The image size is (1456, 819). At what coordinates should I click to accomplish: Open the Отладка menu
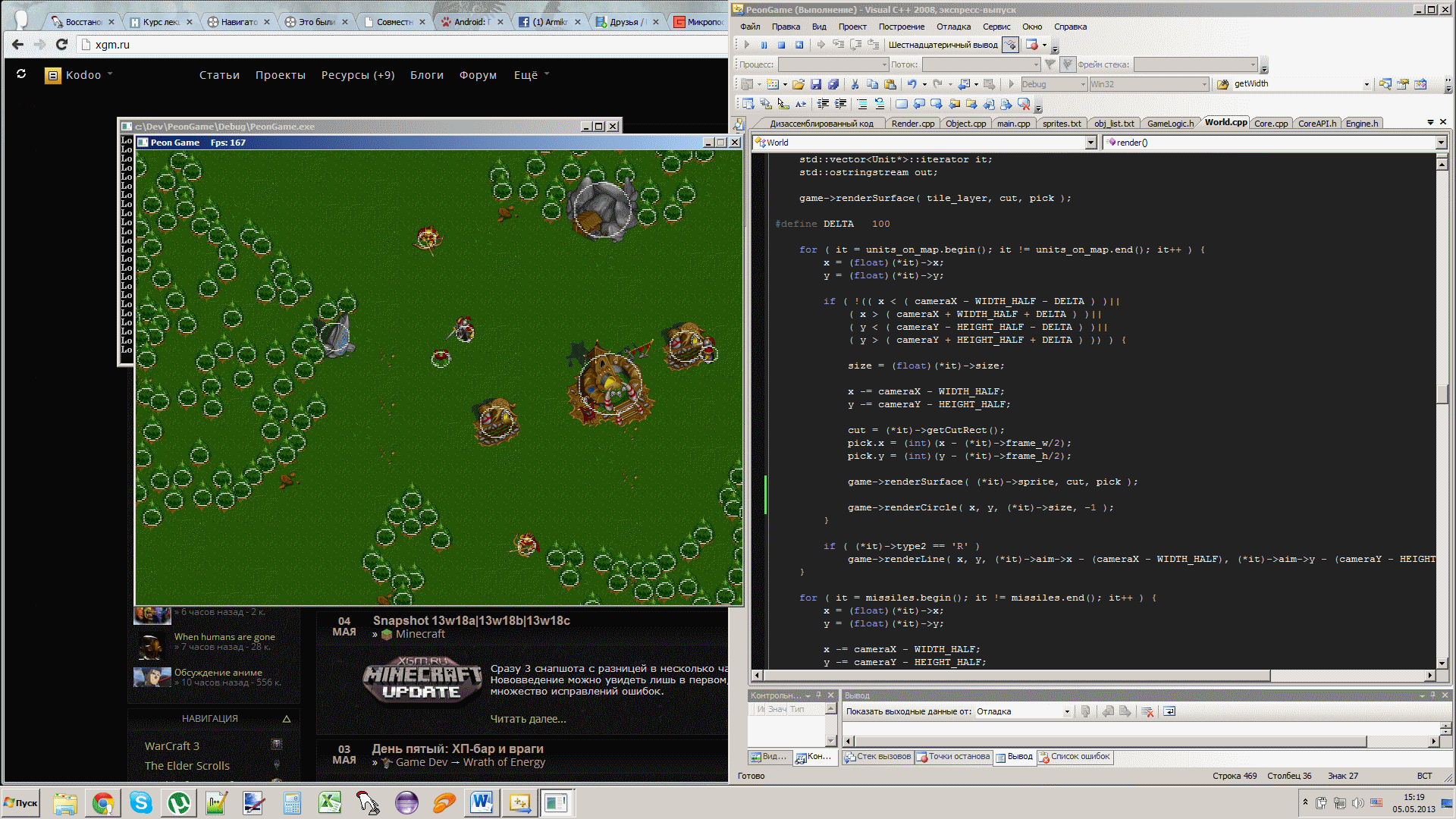tap(953, 27)
